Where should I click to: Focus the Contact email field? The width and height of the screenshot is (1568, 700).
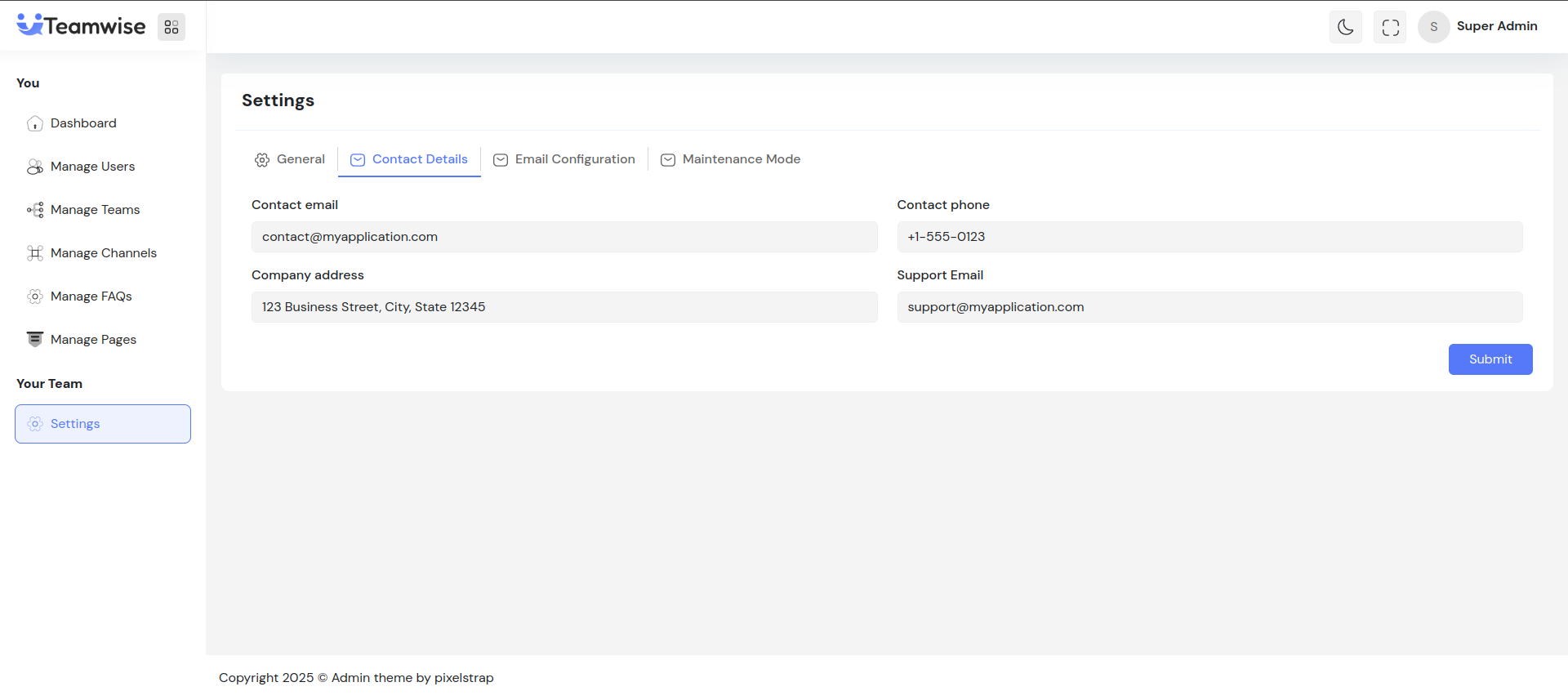564,237
